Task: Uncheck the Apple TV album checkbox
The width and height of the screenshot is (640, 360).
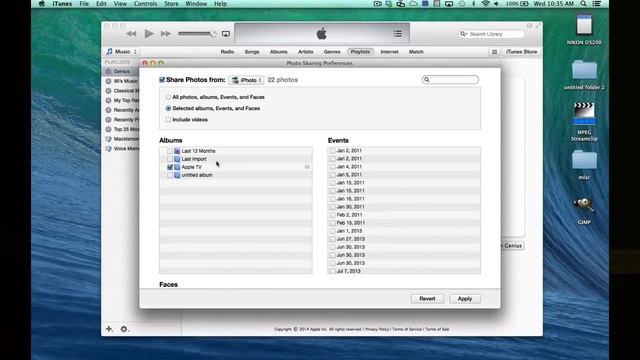Action: (x=170, y=167)
